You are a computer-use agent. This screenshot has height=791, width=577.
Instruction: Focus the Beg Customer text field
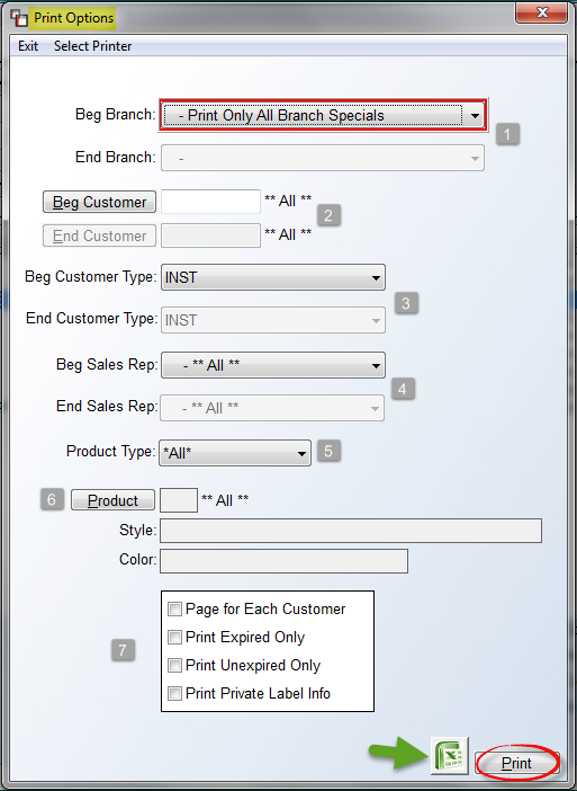pyautogui.click(x=211, y=202)
